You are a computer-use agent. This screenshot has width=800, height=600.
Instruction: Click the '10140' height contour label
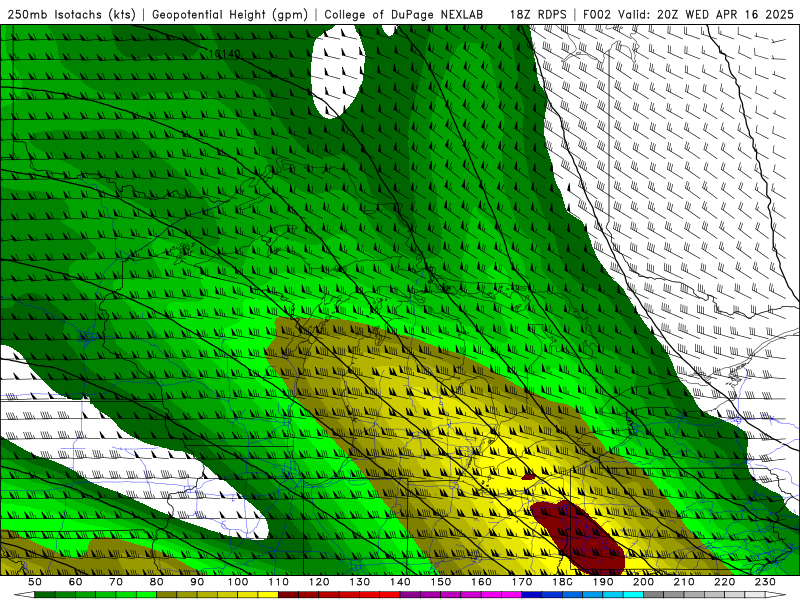click(224, 54)
